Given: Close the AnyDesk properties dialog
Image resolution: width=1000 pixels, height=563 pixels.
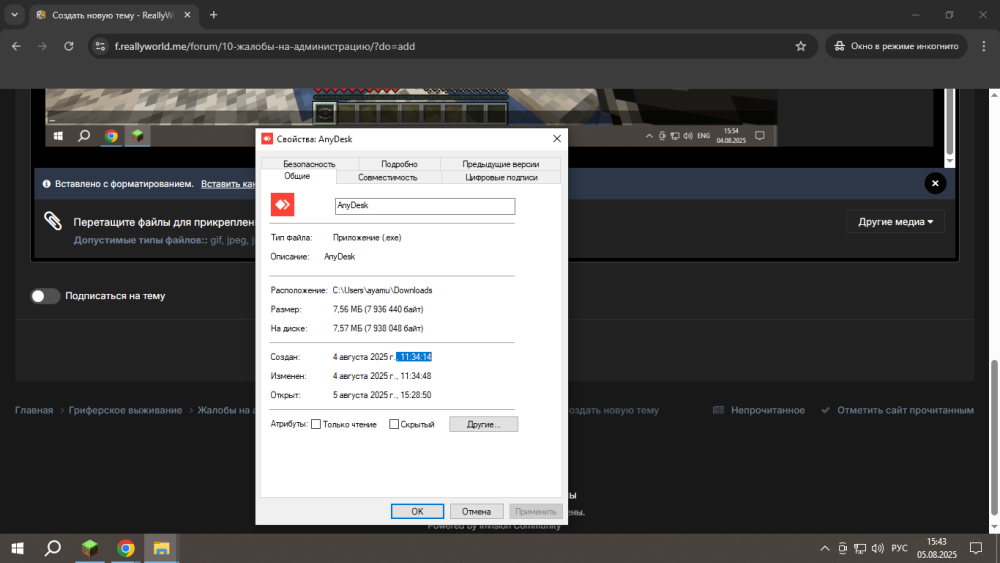Looking at the screenshot, I should pos(557,138).
